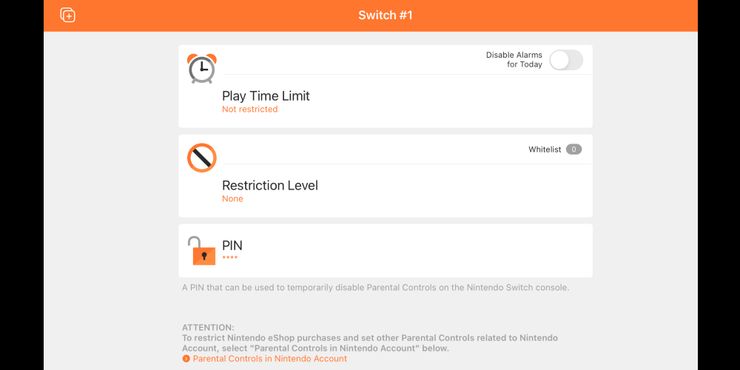Select the Whitelist label
Viewport: 740px width, 370px height.
[545, 149]
